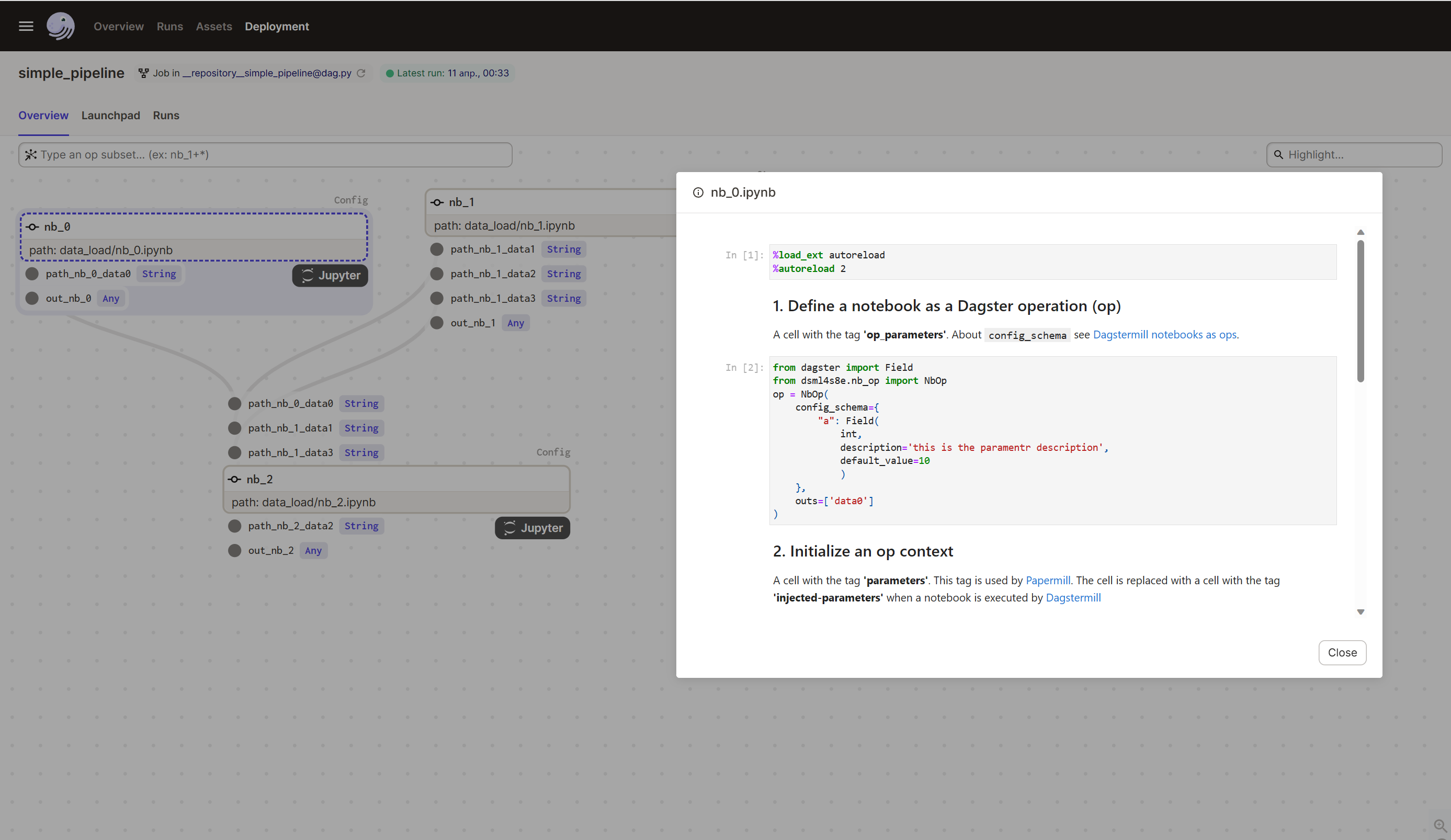The height and width of the screenshot is (840, 1451).
Task: Click the out_nb_0 output port
Action: [32, 298]
